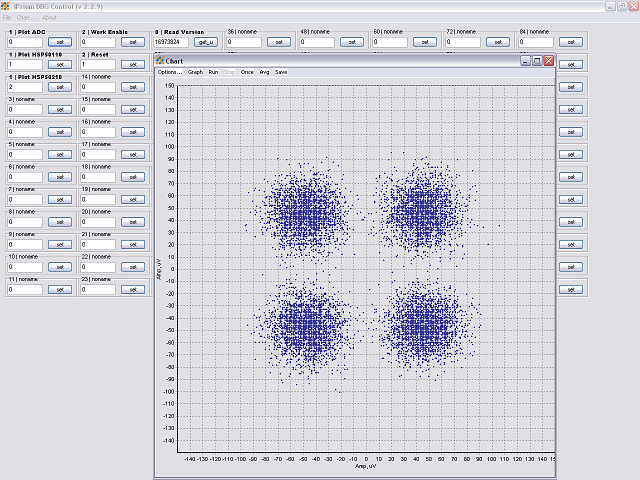Click set button for 18 | noname
The height and width of the screenshot is (480, 640).
[133, 177]
